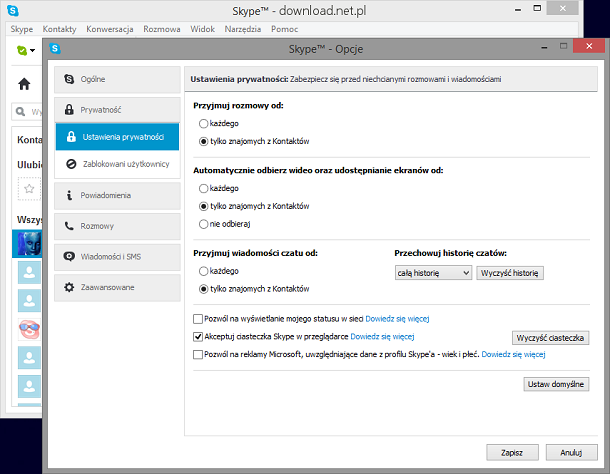This screenshot has width=610, height=474.
Task: Click the blocked-circle icon beside Zablokowani użytkownicy
Action: [71, 164]
